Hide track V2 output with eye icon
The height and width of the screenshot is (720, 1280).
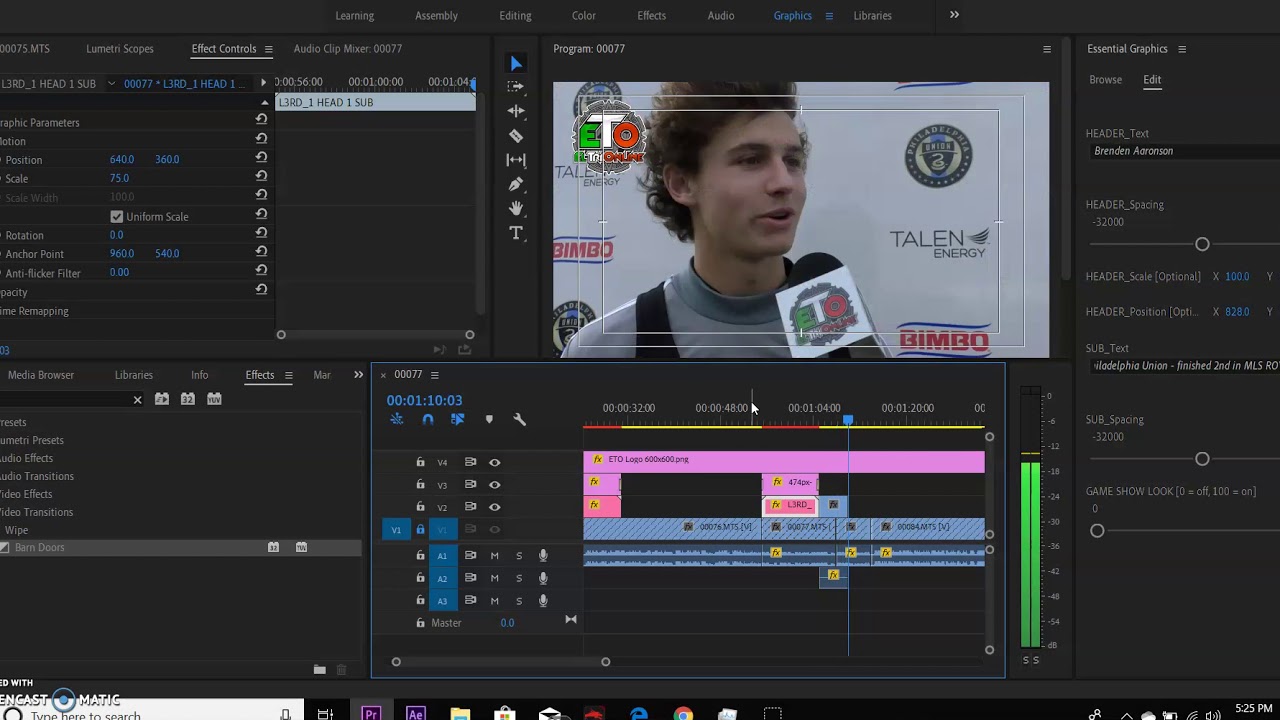[494, 507]
